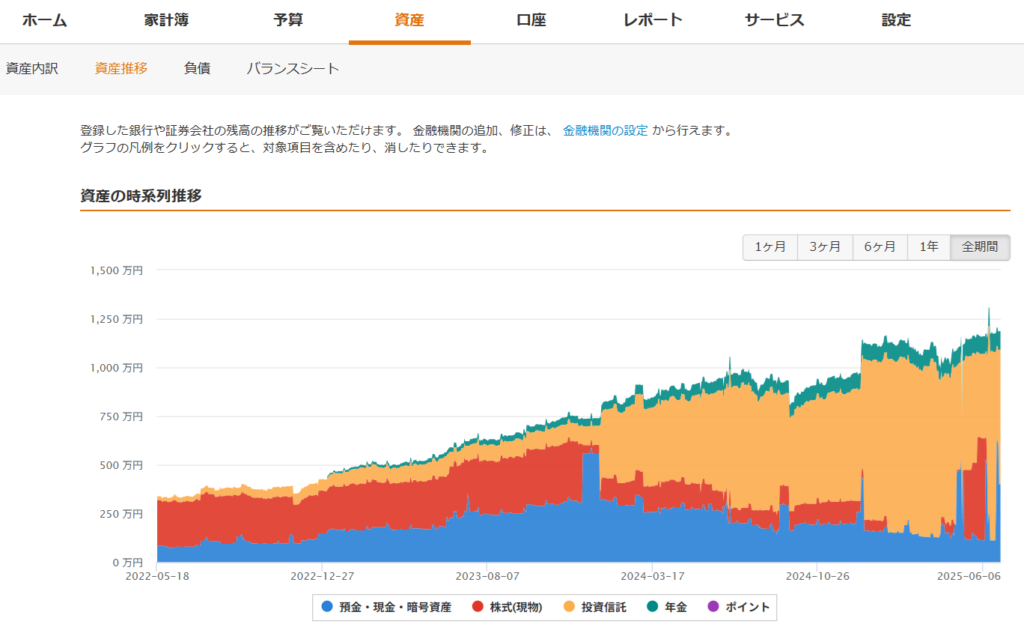Screen dimensions: 1024x624
Task: Toggle the green 年金 legend dot
Action: 652,606
